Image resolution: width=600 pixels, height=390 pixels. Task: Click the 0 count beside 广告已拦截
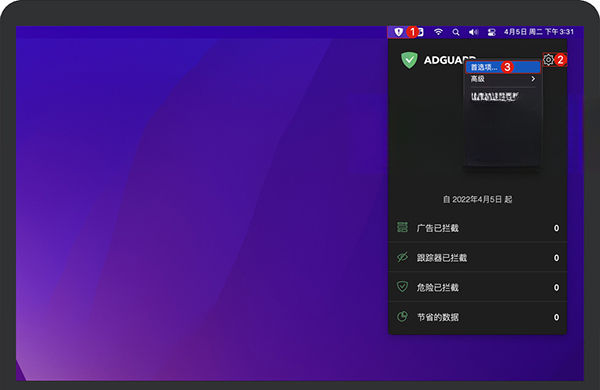pyautogui.click(x=556, y=228)
